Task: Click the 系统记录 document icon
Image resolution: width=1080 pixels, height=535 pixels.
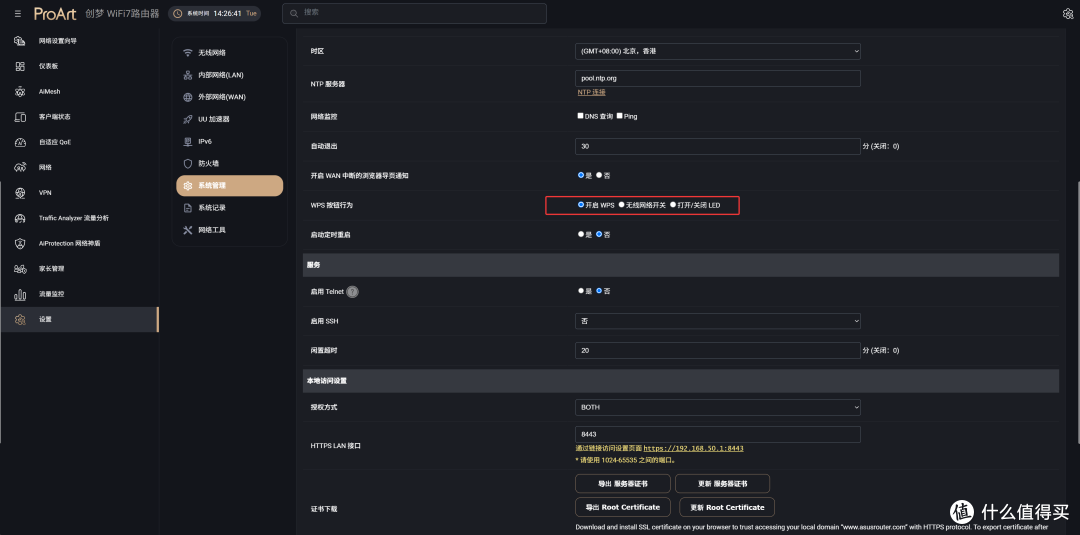Action: (187, 207)
